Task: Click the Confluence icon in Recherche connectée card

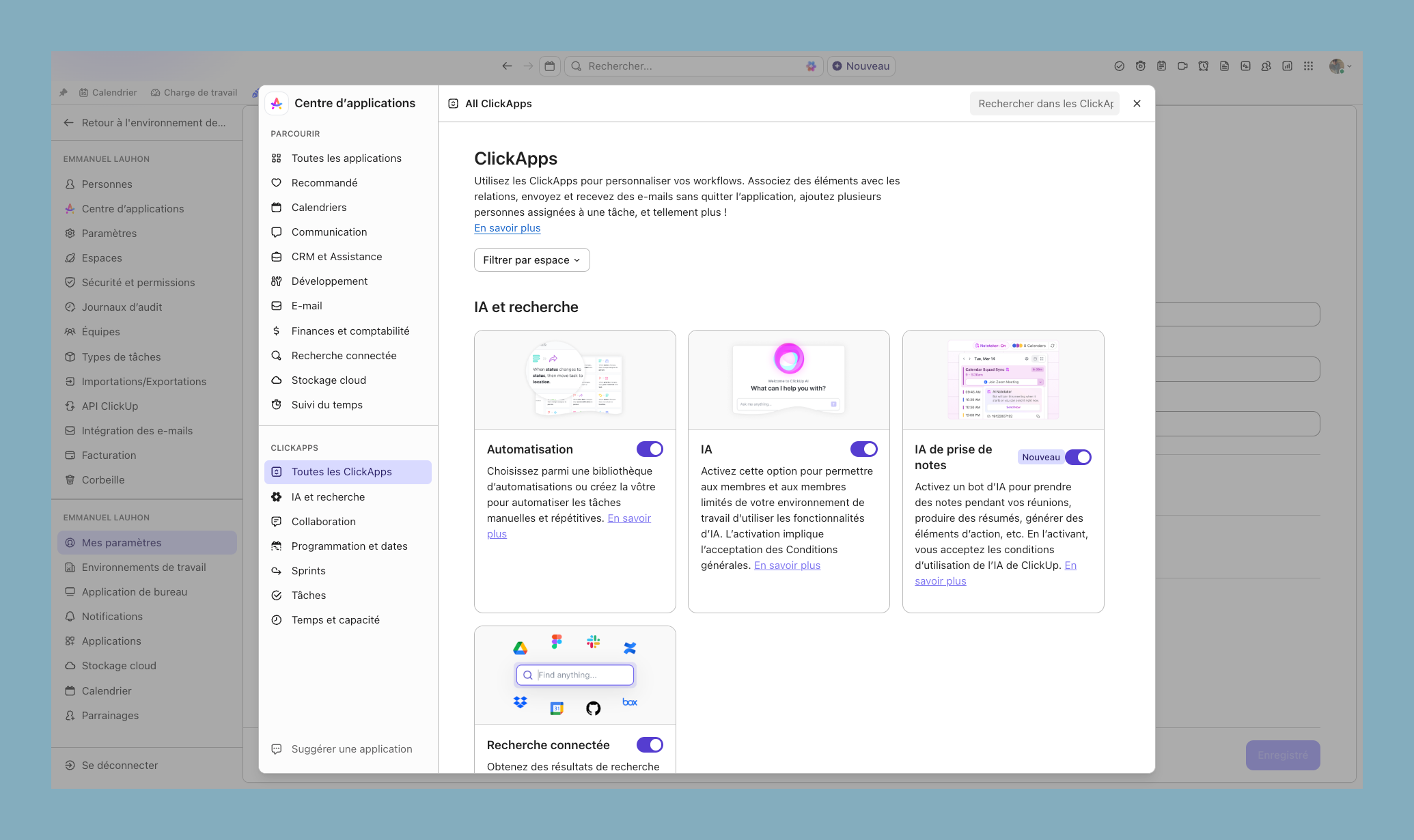Action: click(630, 648)
